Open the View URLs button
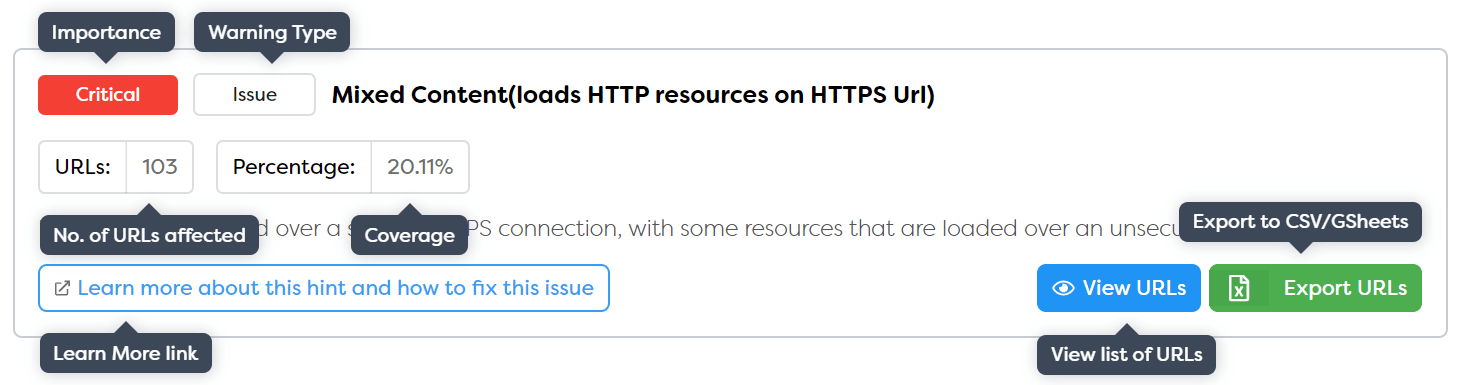 point(1119,288)
